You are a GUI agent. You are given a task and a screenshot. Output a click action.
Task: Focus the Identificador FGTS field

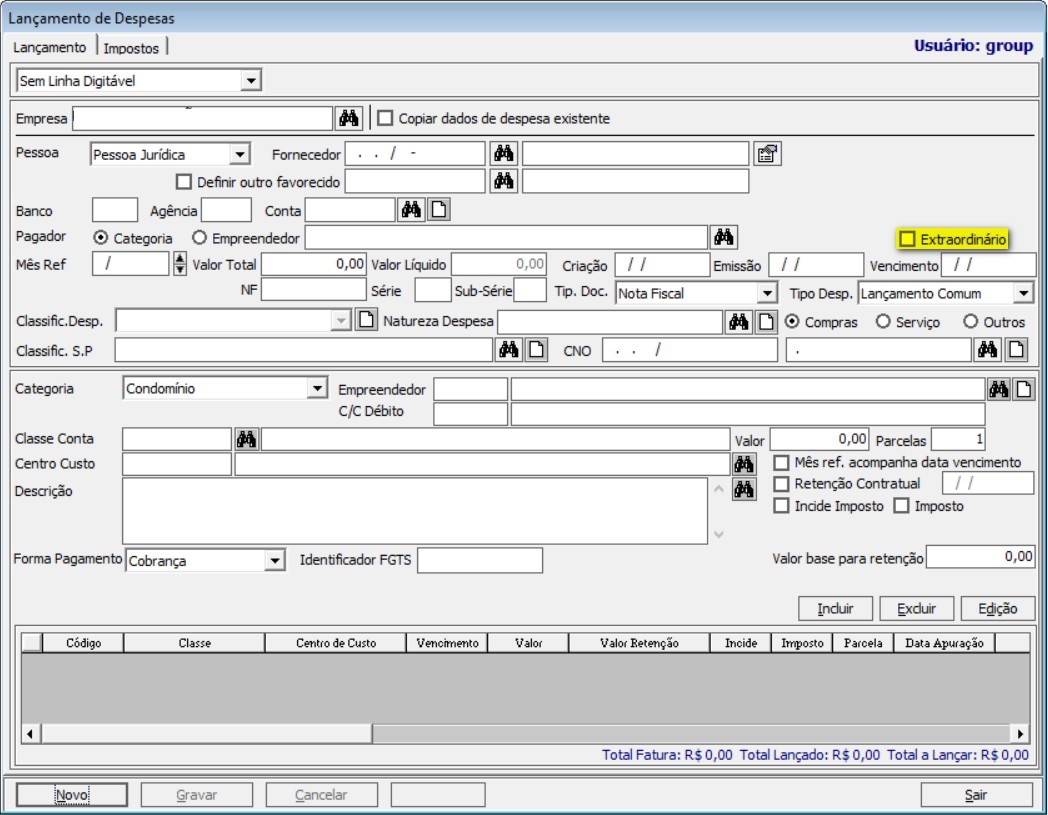click(x=480, y=560)
